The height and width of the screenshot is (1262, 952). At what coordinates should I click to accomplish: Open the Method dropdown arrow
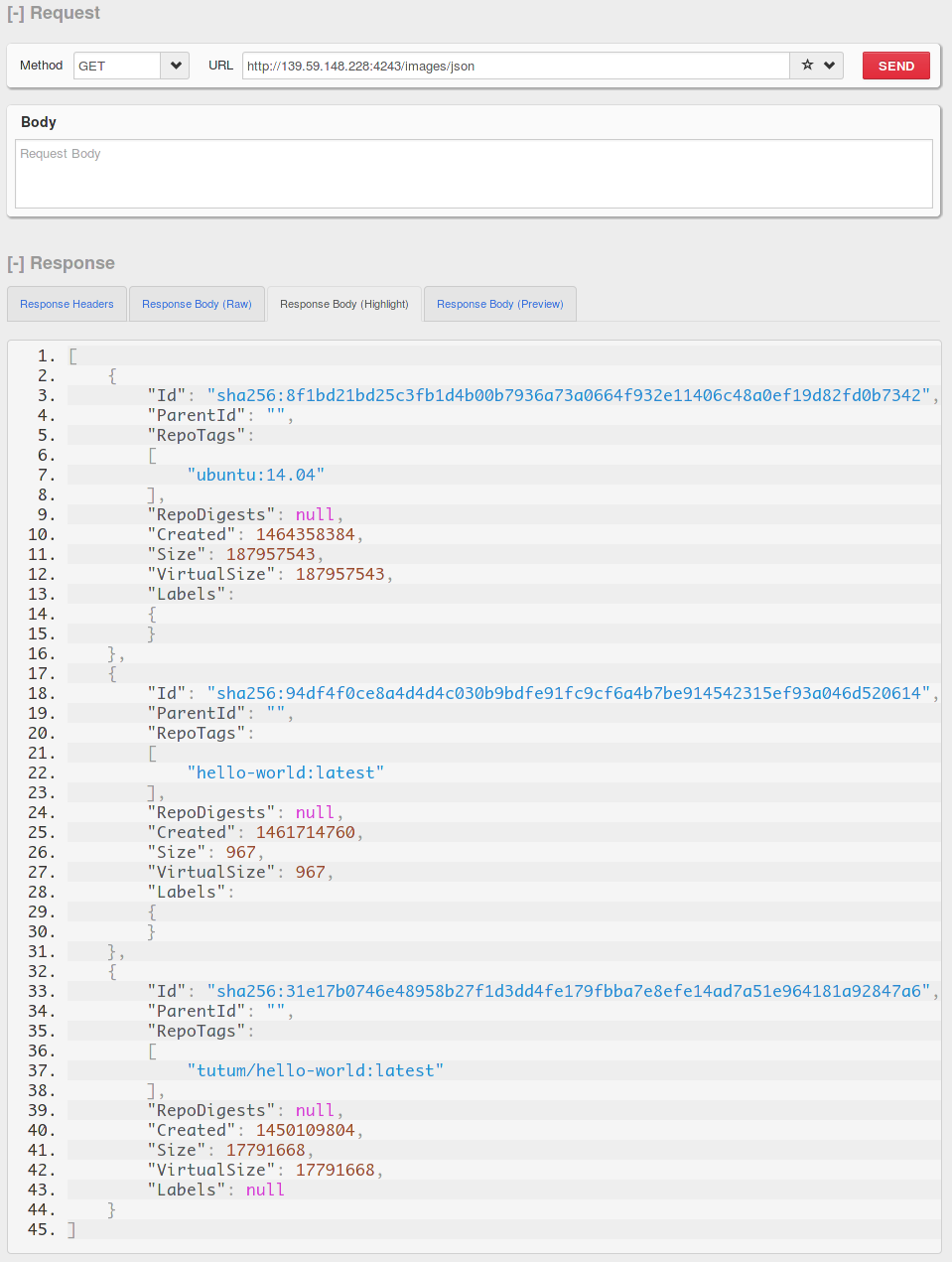pos(176,66)
